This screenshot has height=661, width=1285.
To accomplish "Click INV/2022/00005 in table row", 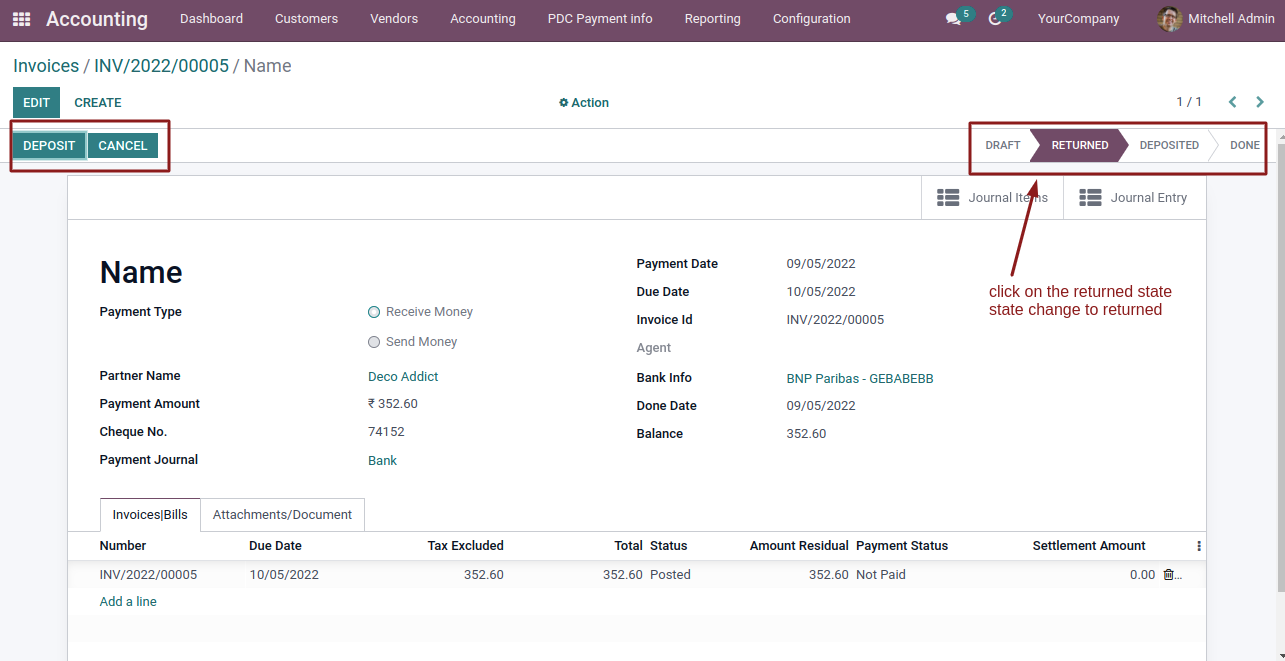I will [148, 575].
